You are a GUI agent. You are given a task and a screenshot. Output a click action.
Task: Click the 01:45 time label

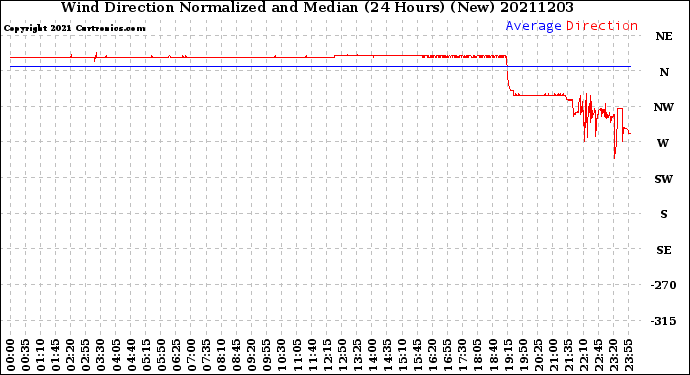coord(56,355)
